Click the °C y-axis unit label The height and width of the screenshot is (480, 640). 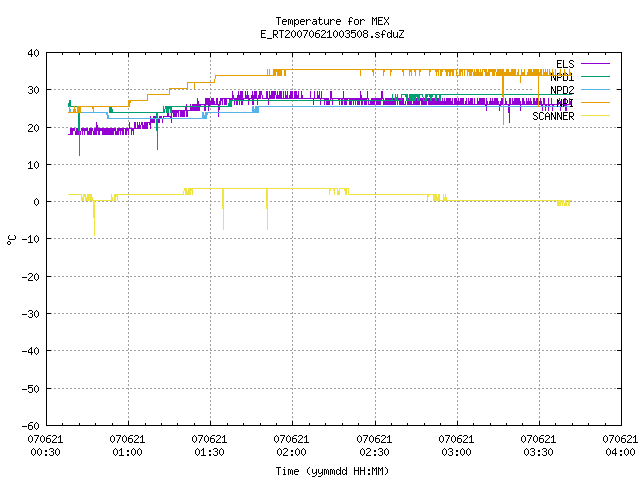tap(11, 240)
